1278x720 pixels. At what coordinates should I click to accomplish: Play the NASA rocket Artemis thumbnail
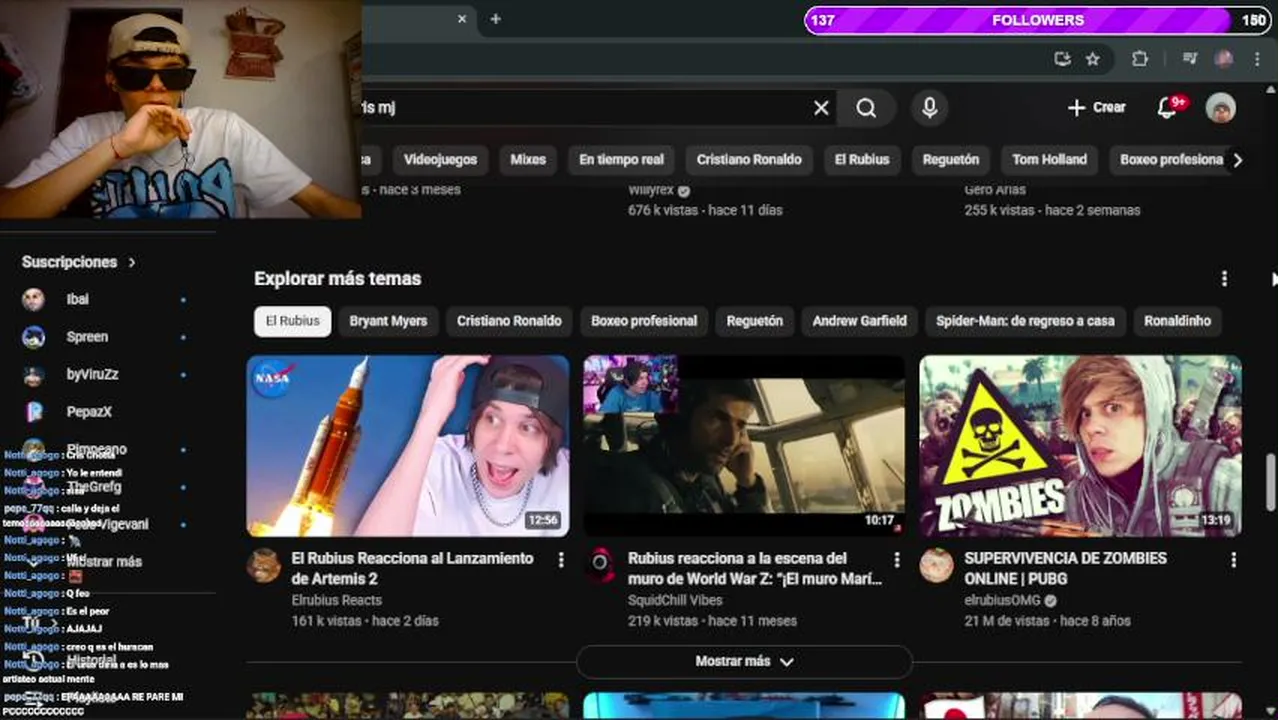click(x=408, y=446)
